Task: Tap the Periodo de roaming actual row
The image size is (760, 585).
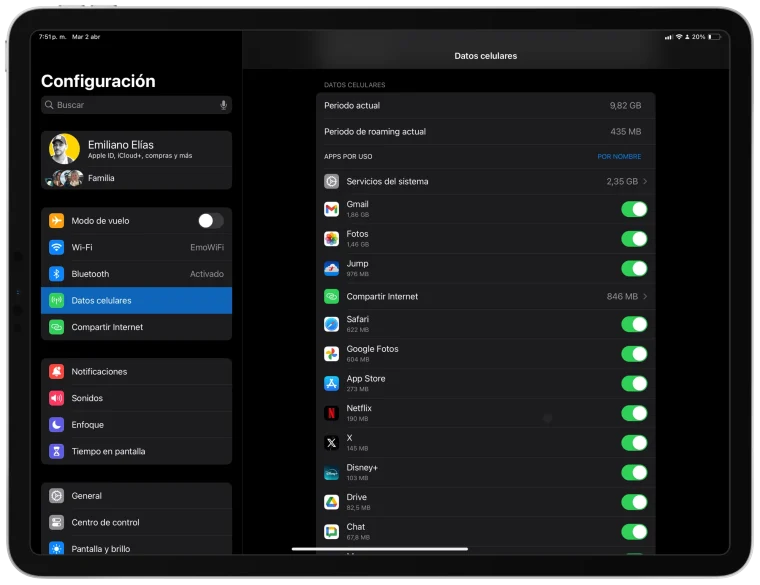Action: [x=485, y=132]
